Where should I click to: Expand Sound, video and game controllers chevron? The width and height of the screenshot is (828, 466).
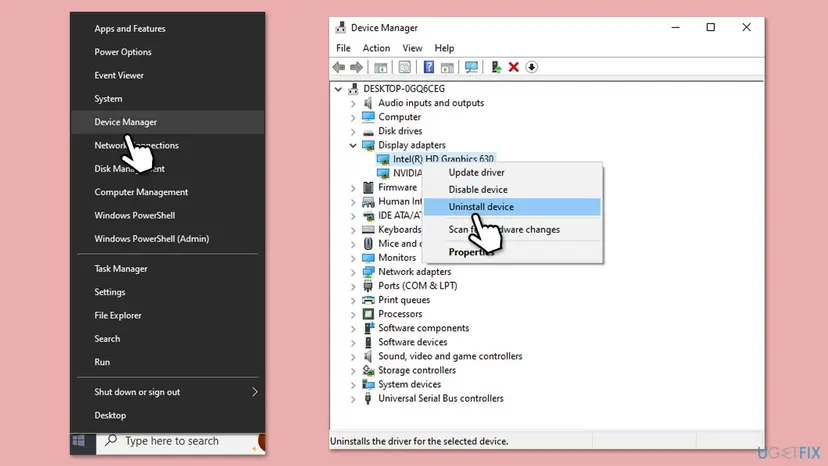coord(353,357)
